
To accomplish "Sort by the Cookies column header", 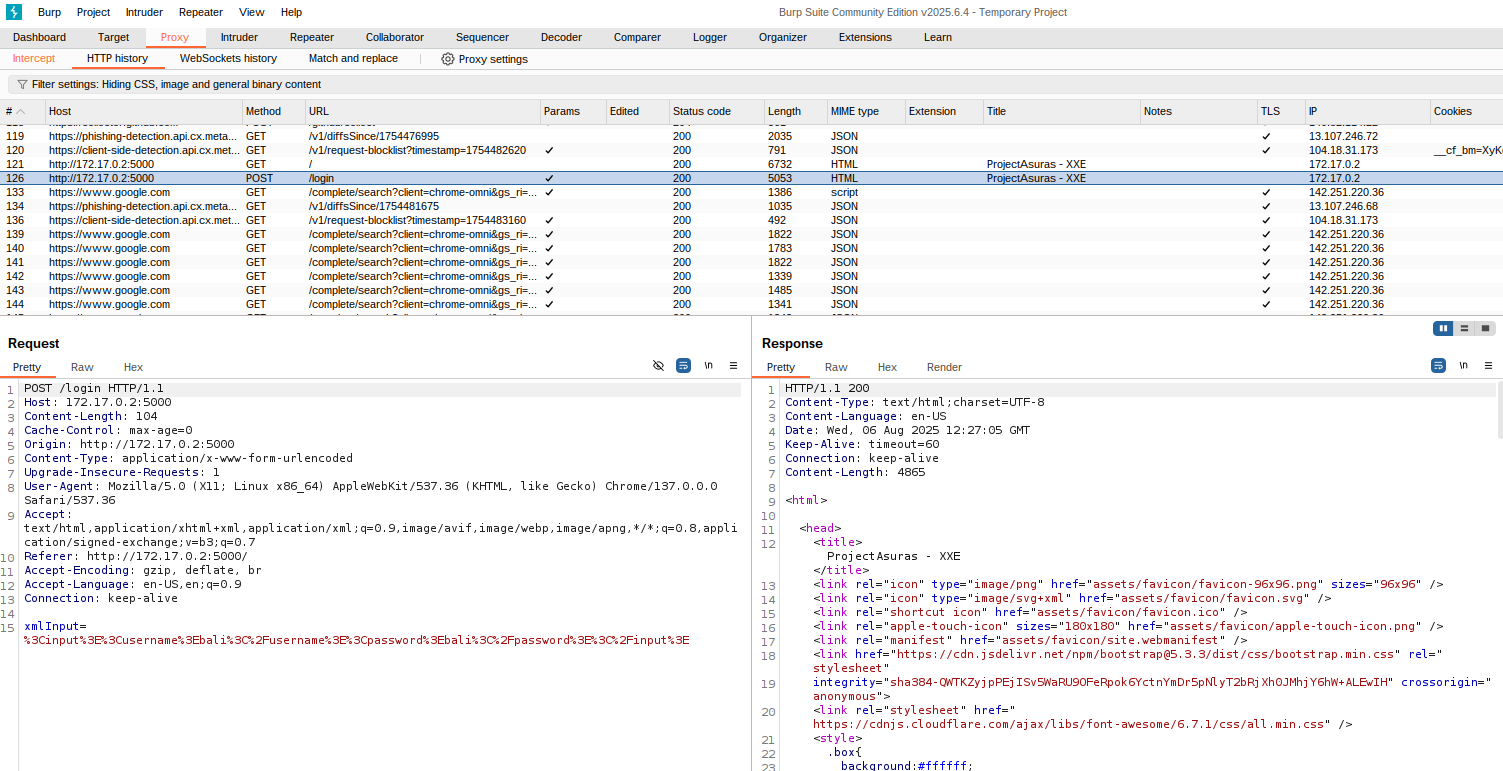I will coord(1466,111).
